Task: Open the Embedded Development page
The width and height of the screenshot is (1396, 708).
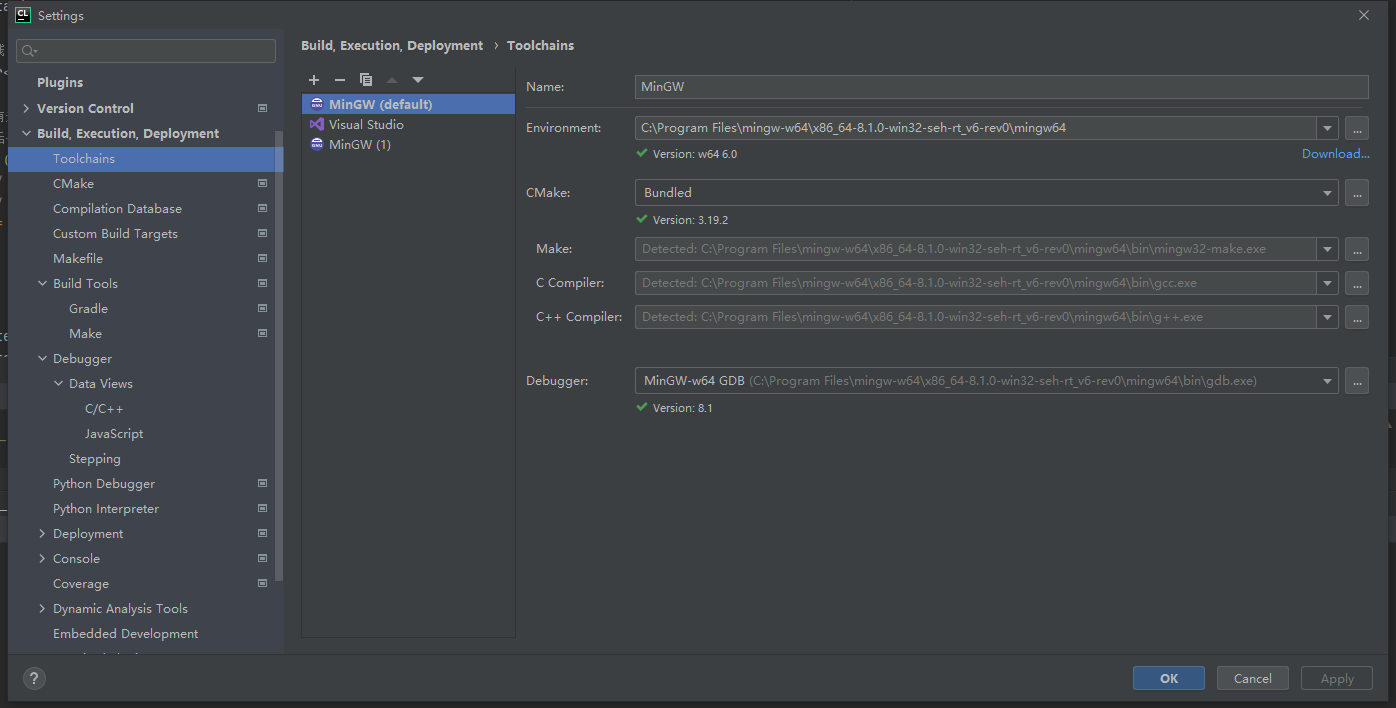Action: [x=125, y=633]
